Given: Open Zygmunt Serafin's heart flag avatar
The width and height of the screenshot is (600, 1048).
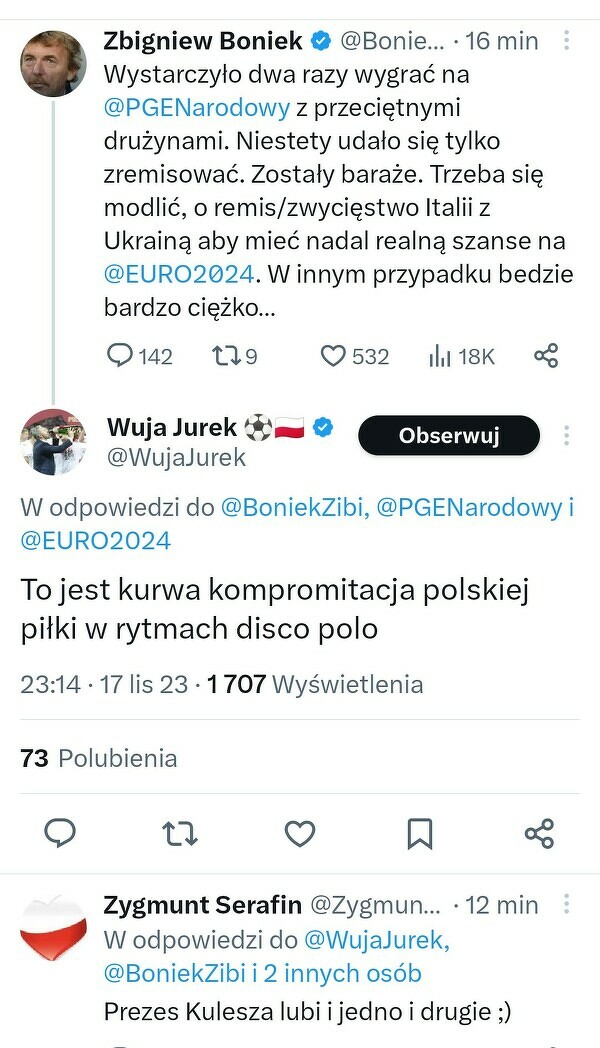Looking at the screenshot, I should pos(54,927).
